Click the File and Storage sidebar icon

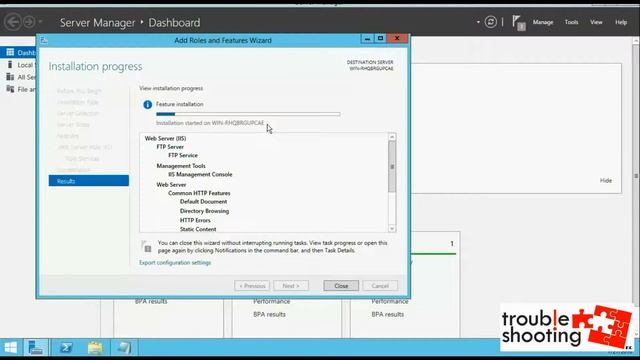coord(10,89)
